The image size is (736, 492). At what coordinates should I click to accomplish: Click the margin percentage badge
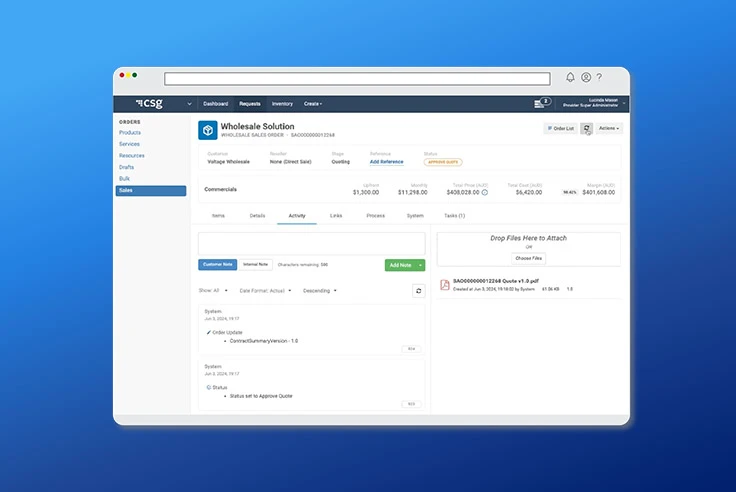(569, 192)
